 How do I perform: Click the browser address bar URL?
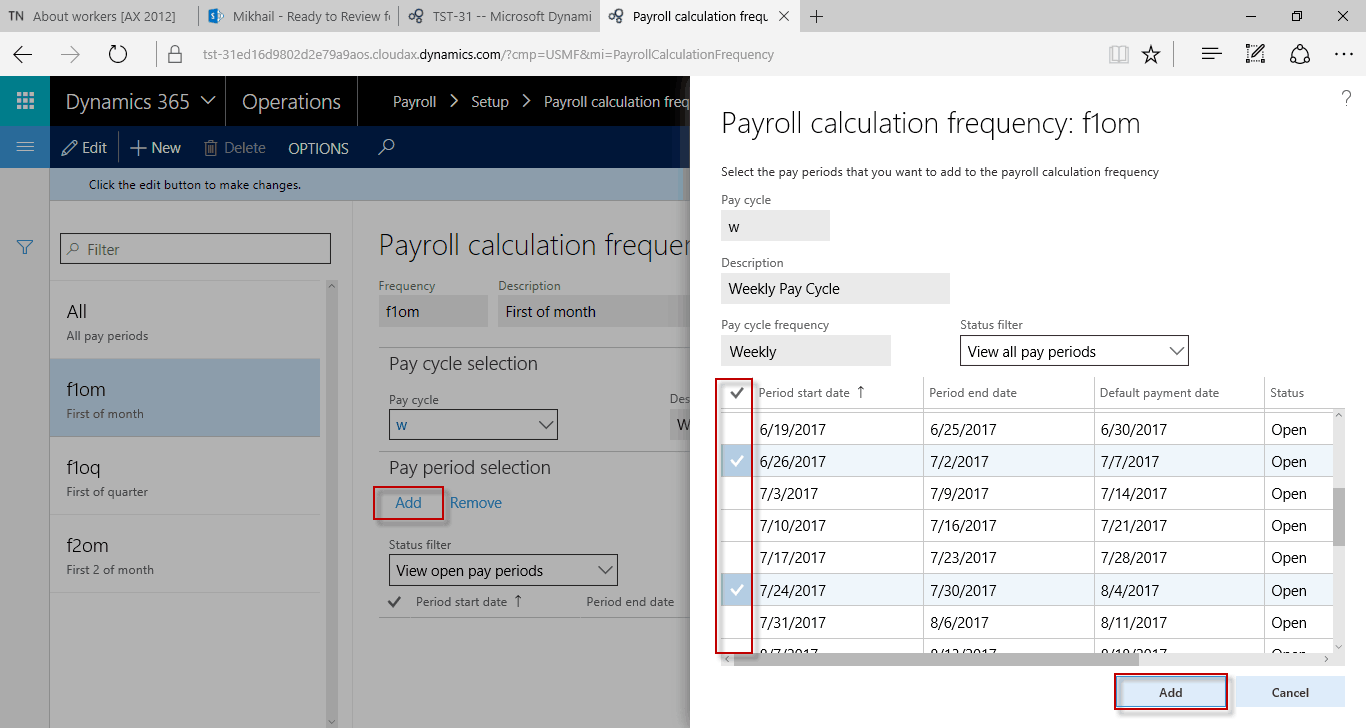click(x=488, y=55)
